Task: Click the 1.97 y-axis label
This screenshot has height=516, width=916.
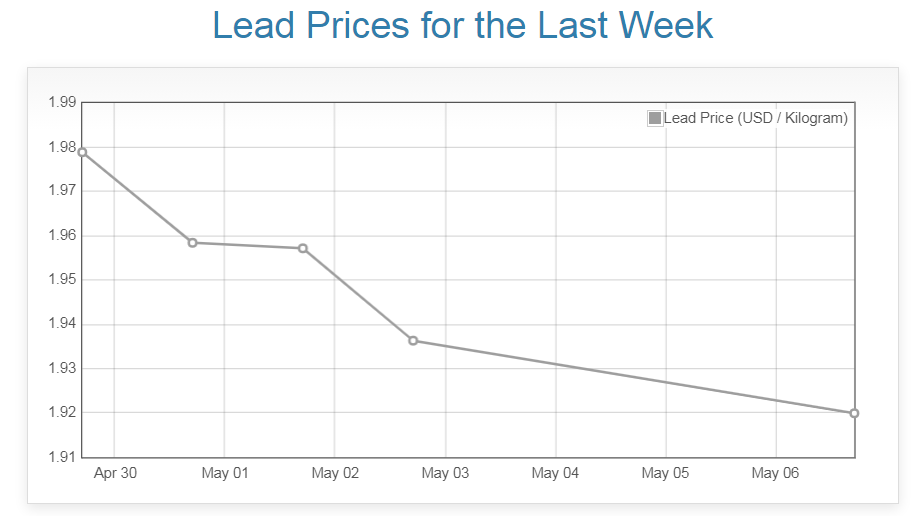Action: [x=62, y=191]
